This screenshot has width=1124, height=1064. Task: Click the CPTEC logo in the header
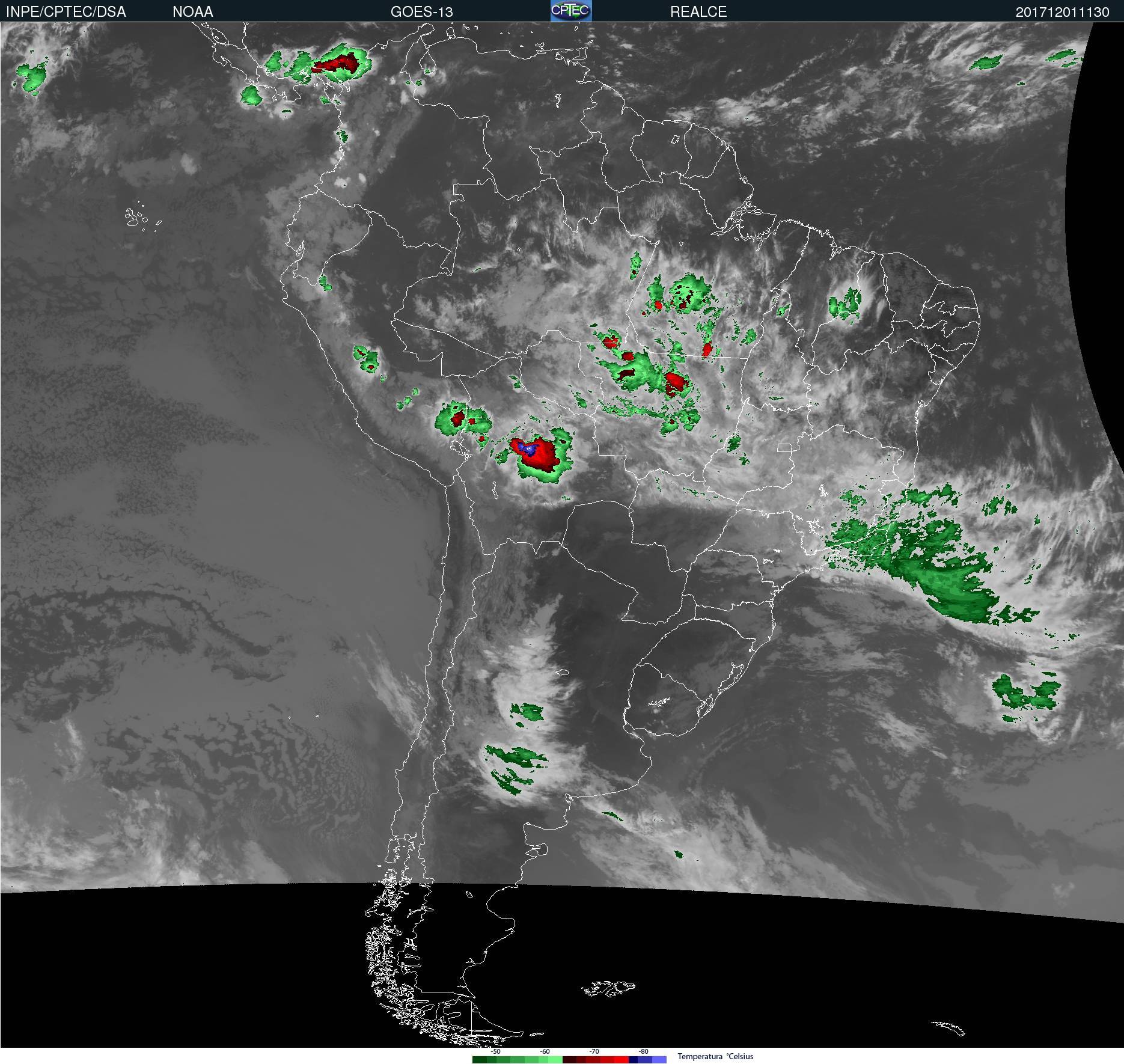[570, 11]
